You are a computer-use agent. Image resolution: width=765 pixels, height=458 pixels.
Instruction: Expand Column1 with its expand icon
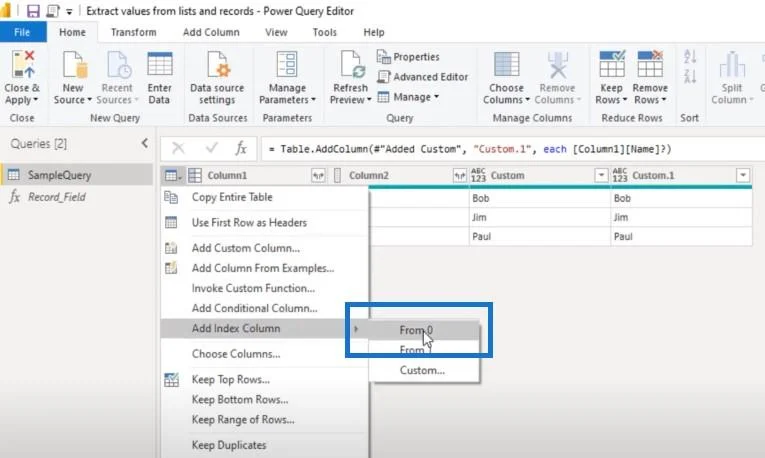tap(318, 176)
